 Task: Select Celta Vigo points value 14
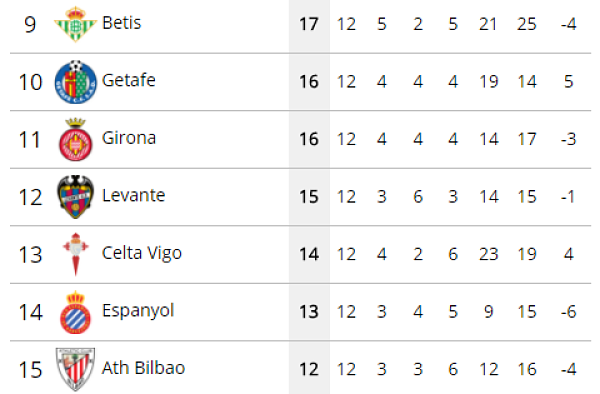[x=309, y=254]
